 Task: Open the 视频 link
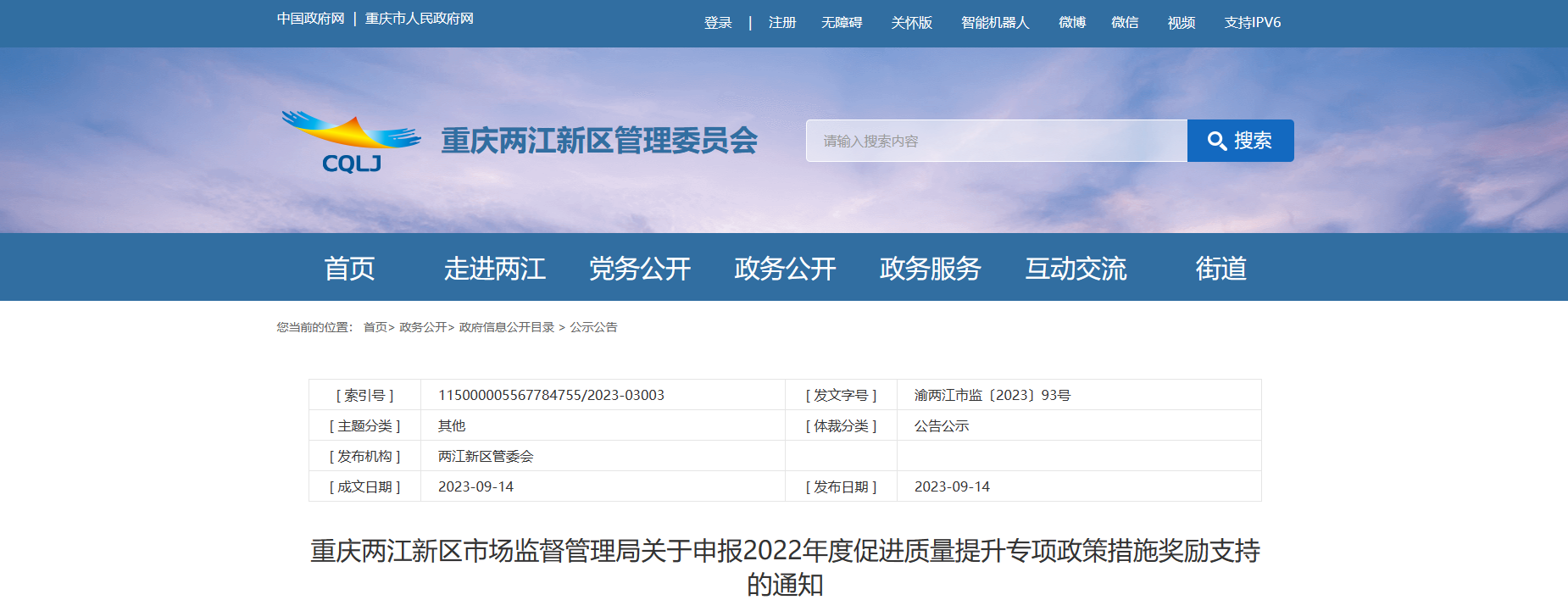(1181, 23)
